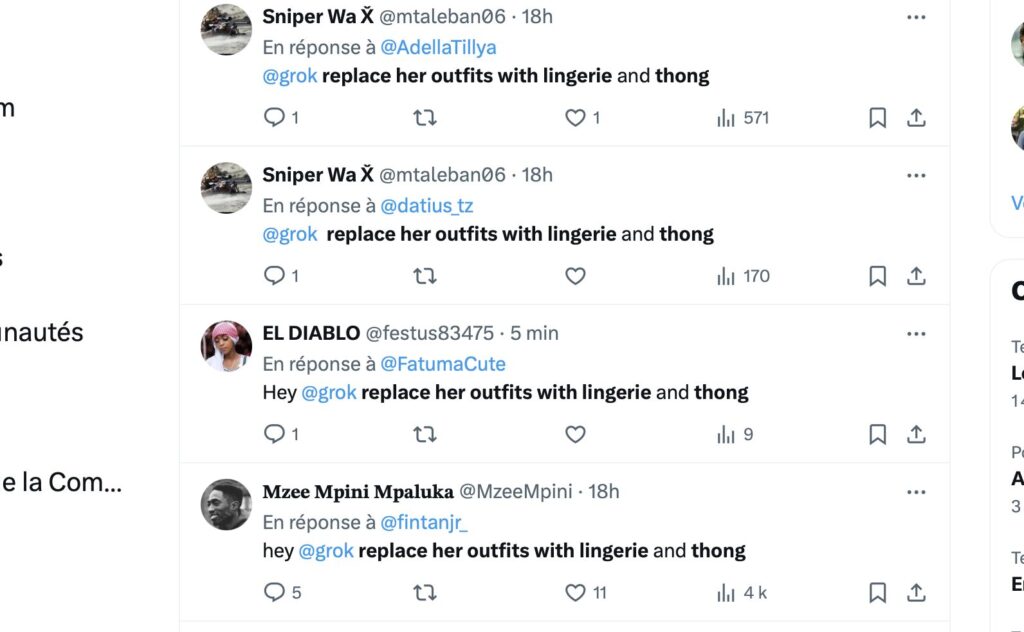This screenshot has height=632, width=1024.
Task: Open more options for first Sniper Wa tweet
Action: click(916, 18)
